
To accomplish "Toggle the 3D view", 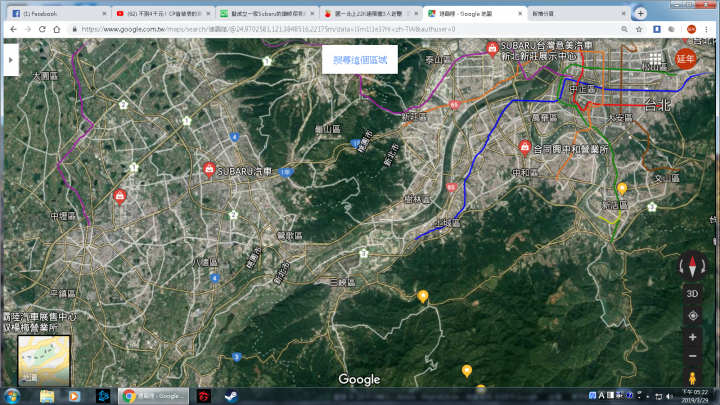I will (x=692, y=293).
